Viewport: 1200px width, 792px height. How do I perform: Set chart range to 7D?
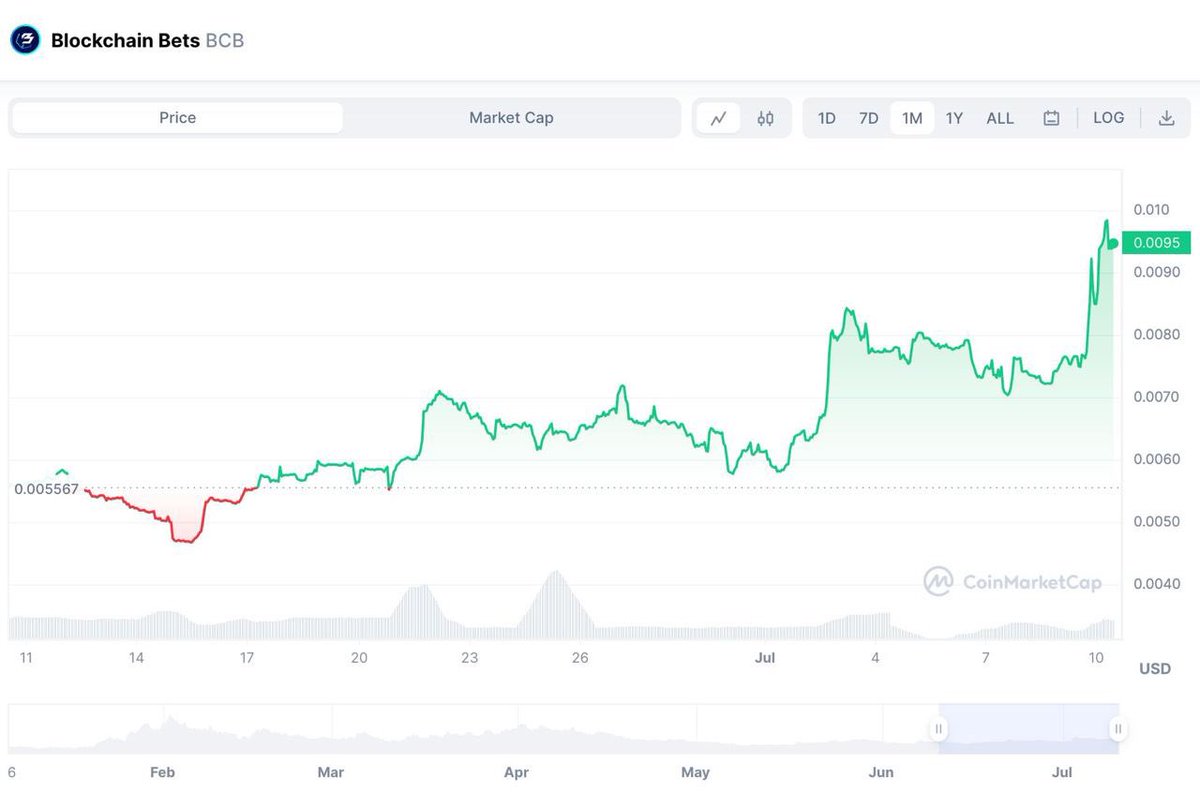pos(869,118)
